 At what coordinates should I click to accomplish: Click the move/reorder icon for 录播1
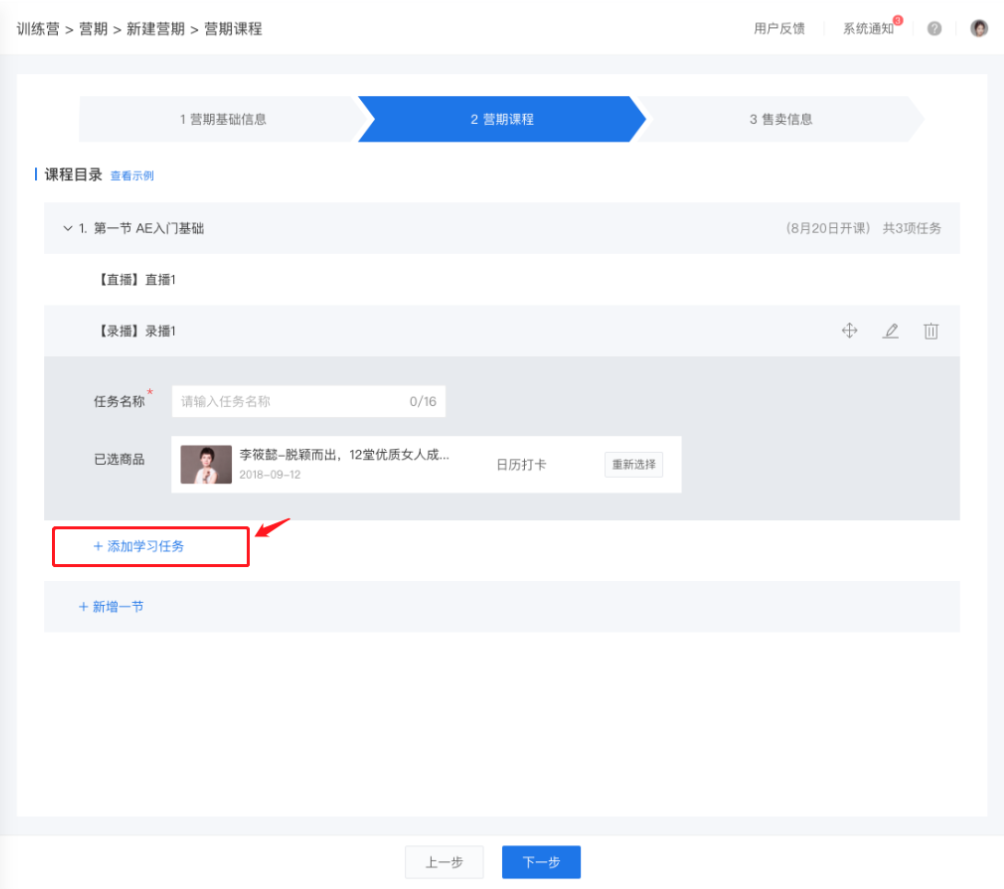849,330
